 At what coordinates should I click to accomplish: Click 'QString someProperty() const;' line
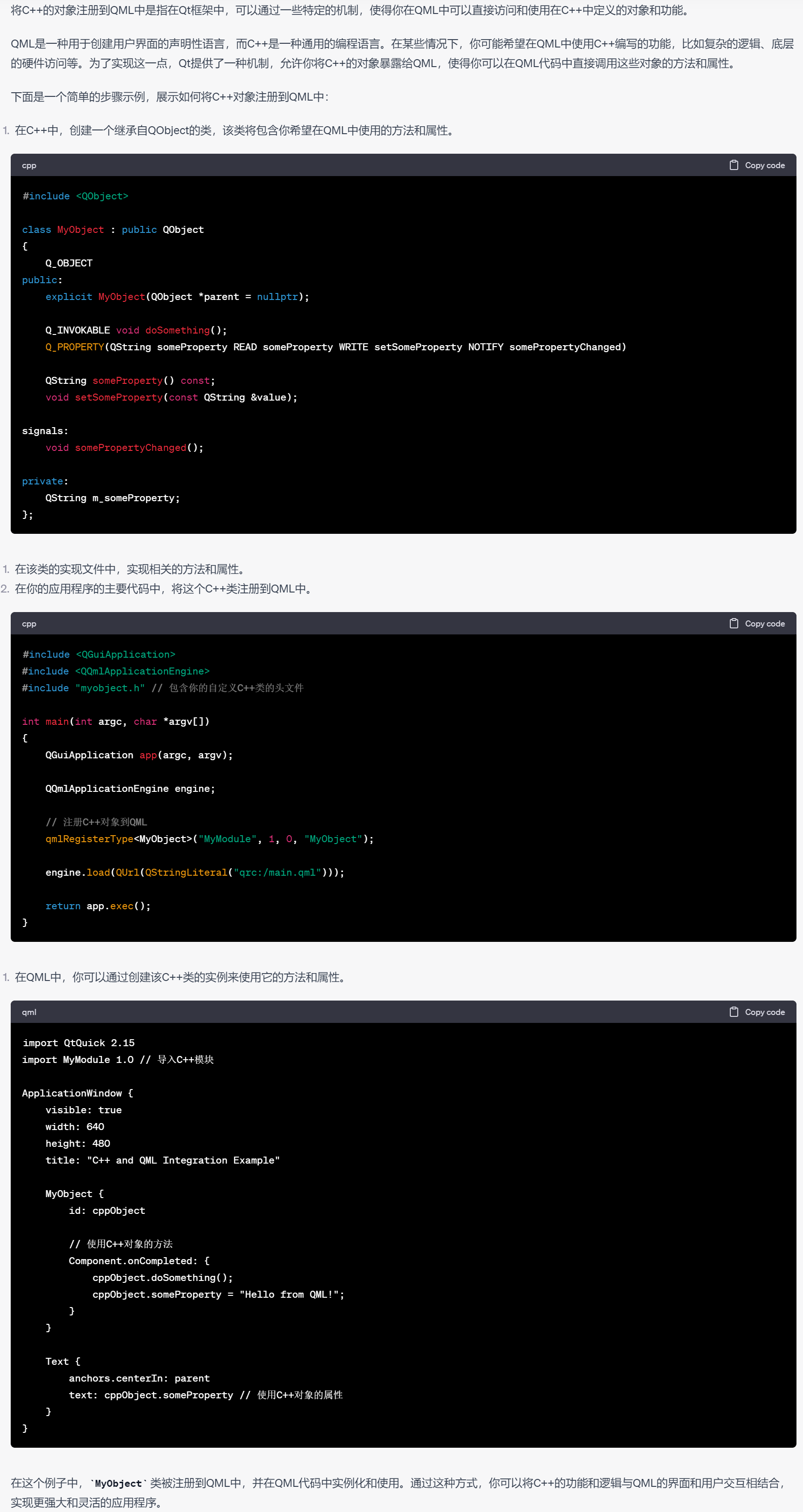[130, 381]
